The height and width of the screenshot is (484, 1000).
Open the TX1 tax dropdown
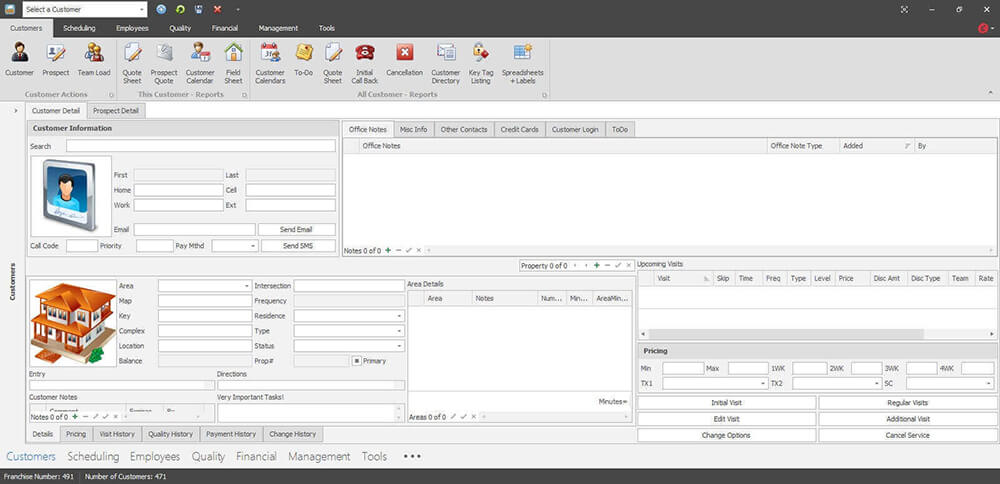point(763,384)
